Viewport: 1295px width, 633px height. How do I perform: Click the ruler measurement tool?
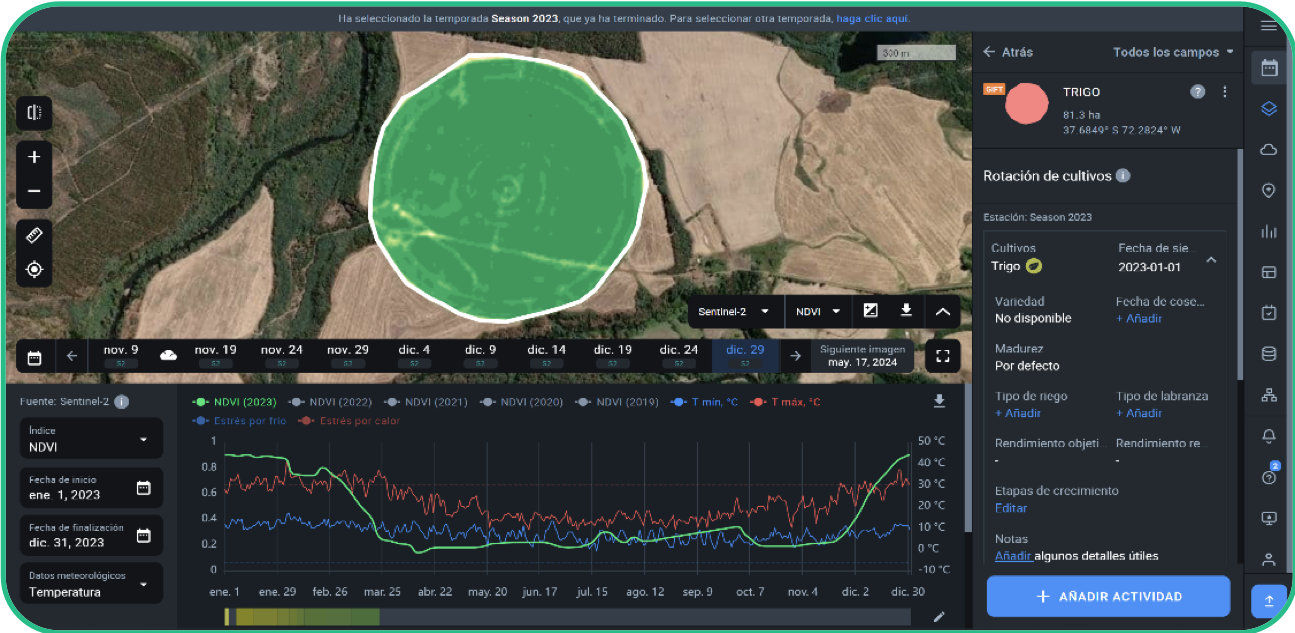(x=34, y=236)
